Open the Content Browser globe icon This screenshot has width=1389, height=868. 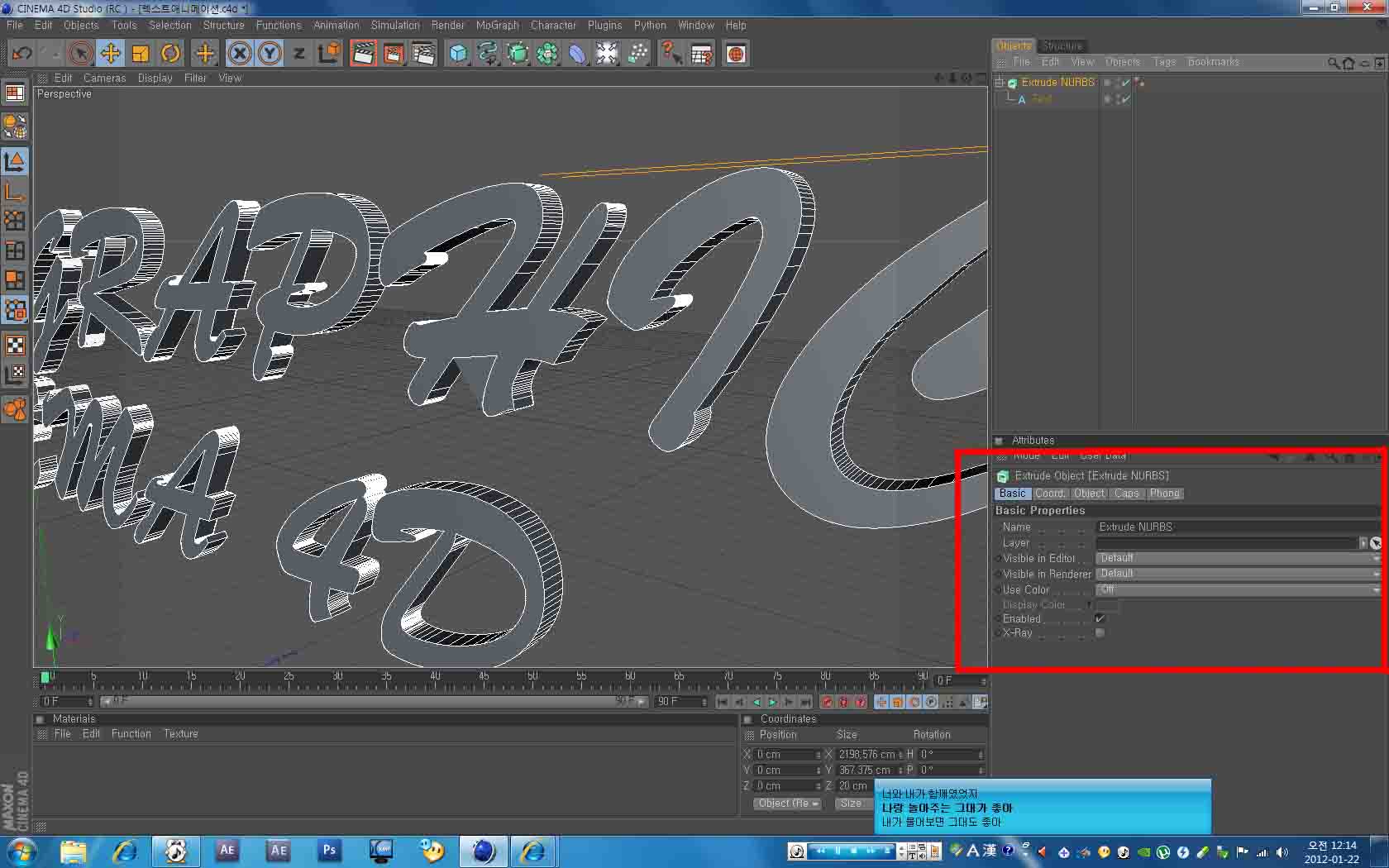736,54
